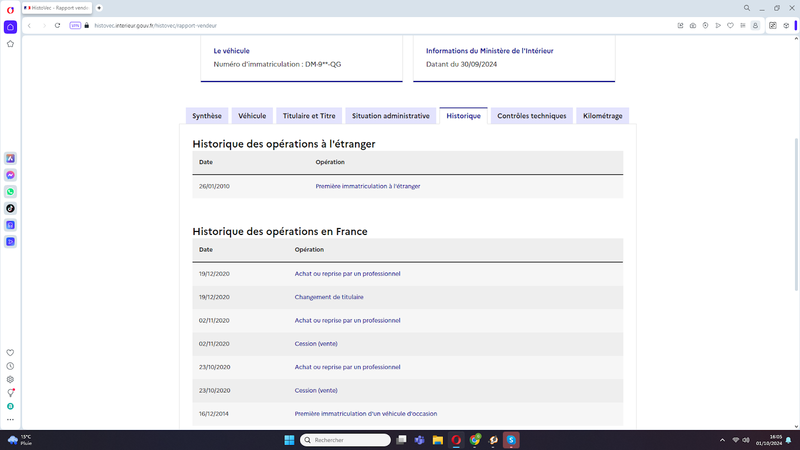Open the weather widget showing 13°C

pyautogui.click(x=19, y=440)
